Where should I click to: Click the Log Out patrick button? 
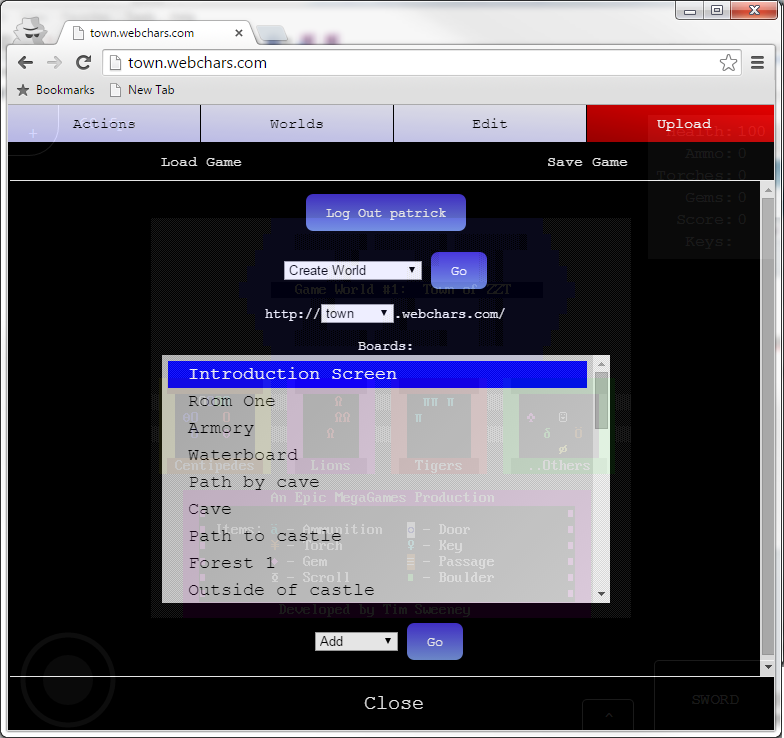[385, 213]
